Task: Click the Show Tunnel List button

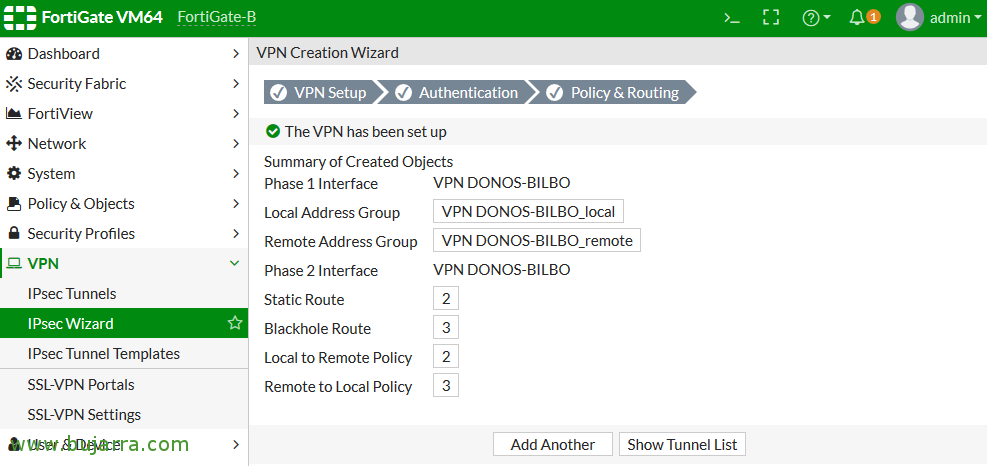Action: point(682,445)
